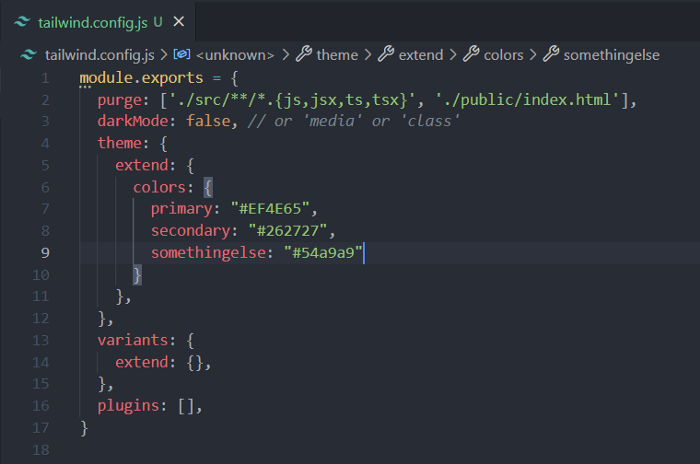The width and height of the screenshot is (700, 464).
Task: Open tailwind.config.js breadcrumb item
Action: 100,55
